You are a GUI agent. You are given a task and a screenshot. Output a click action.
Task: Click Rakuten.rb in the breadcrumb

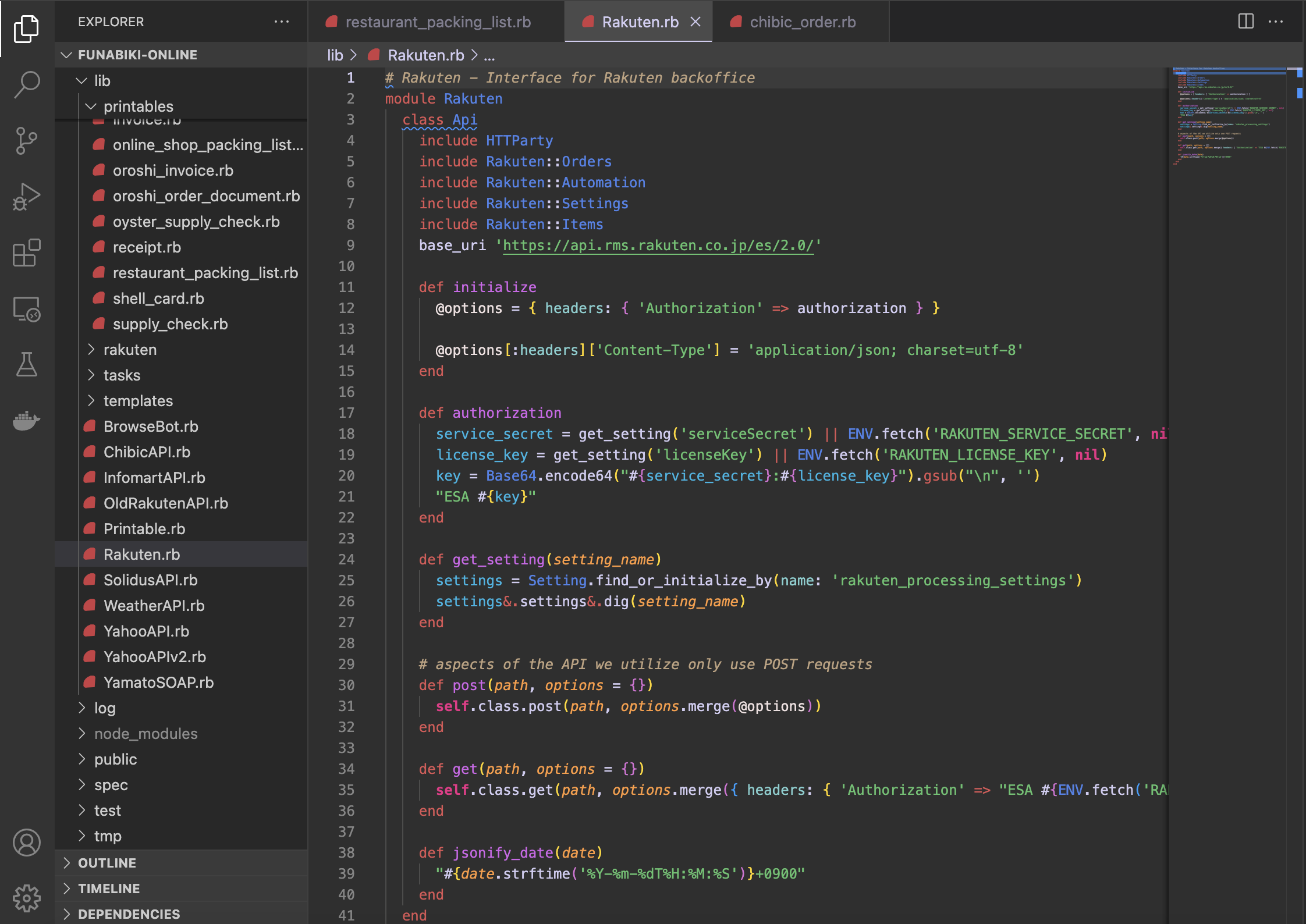[x=426, y=55]
